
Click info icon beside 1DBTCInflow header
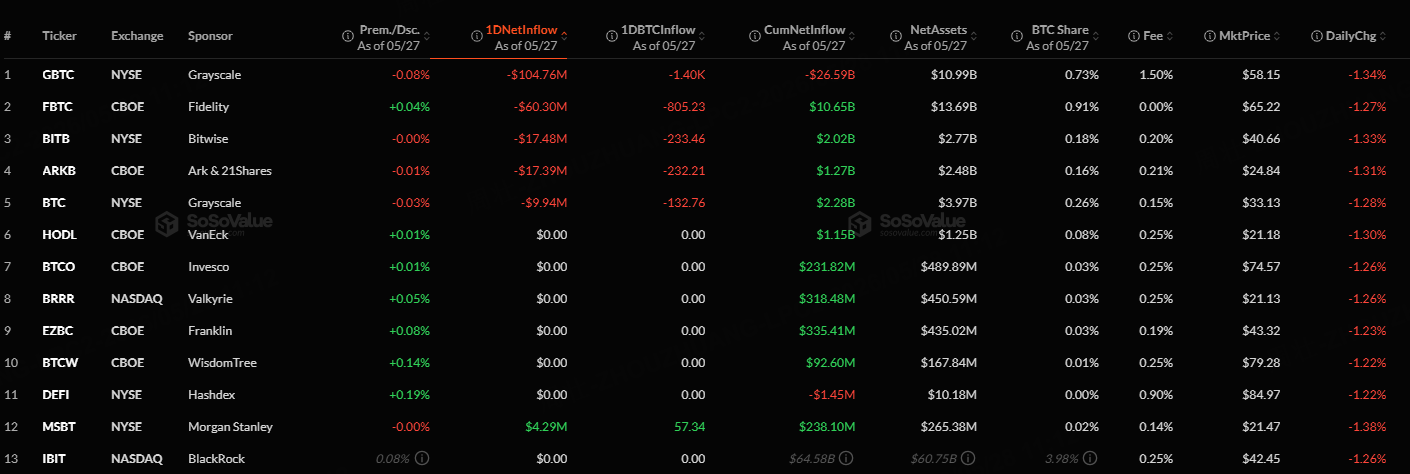tap(613, 36)
